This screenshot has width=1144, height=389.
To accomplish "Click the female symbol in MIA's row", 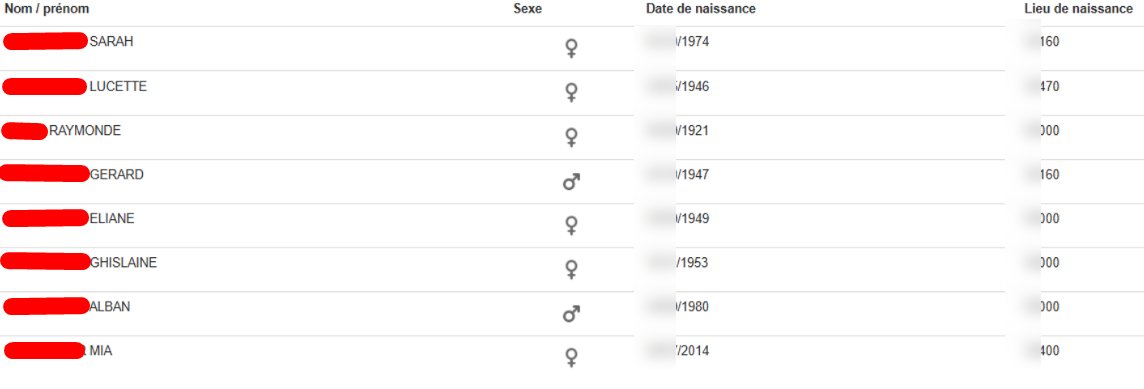I will [x=572, y=358].
